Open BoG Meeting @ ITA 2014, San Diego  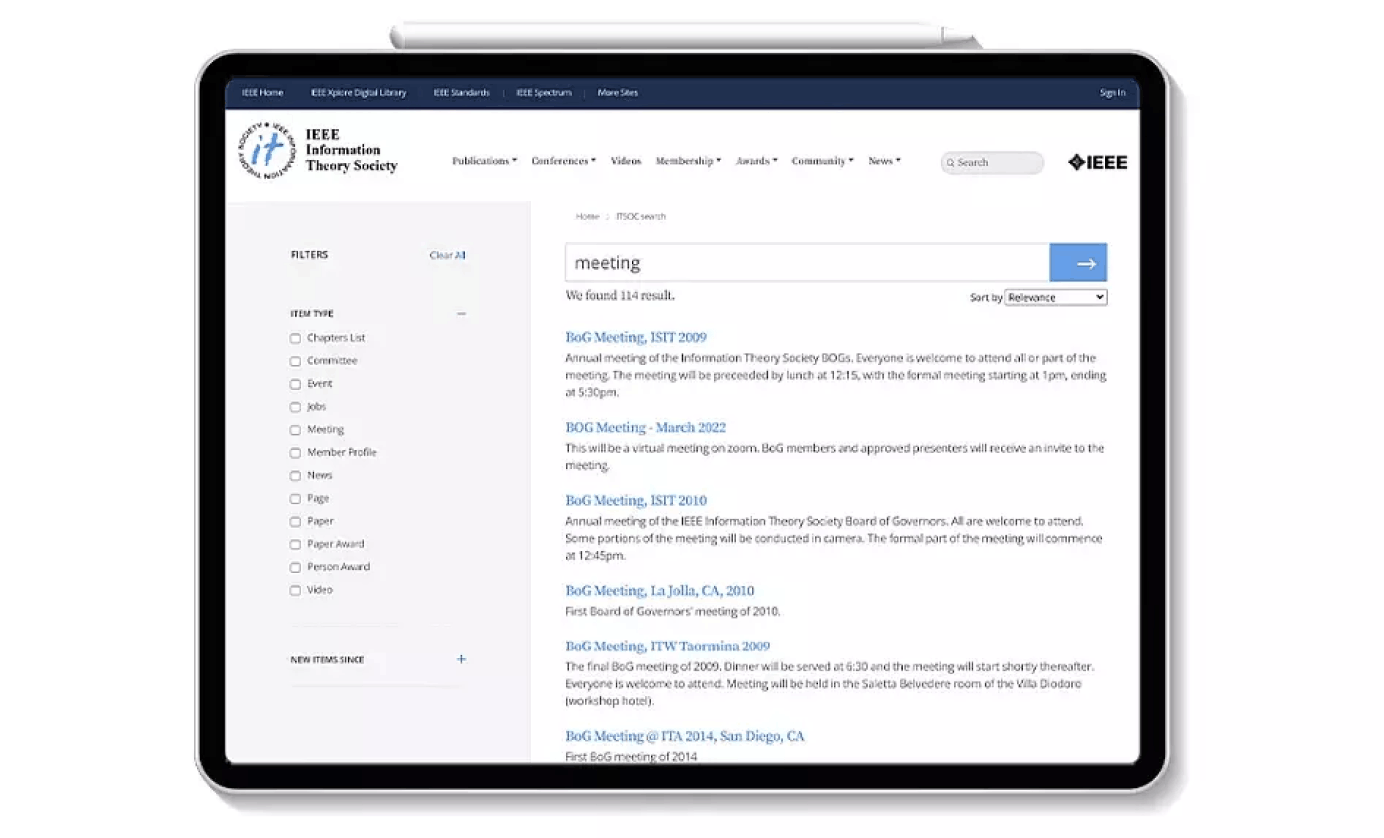tap(685, 737)
